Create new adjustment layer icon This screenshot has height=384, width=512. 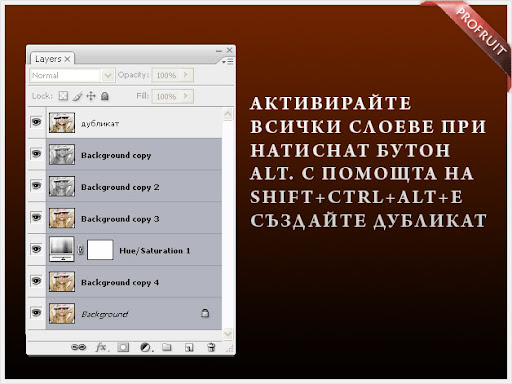(x=146, y=348)
